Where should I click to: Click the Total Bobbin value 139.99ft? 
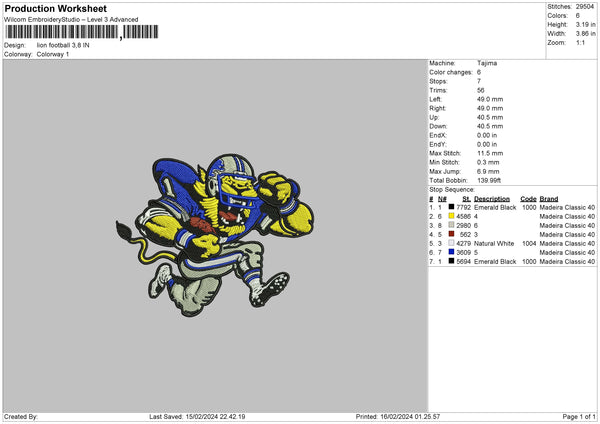point(489,180)
